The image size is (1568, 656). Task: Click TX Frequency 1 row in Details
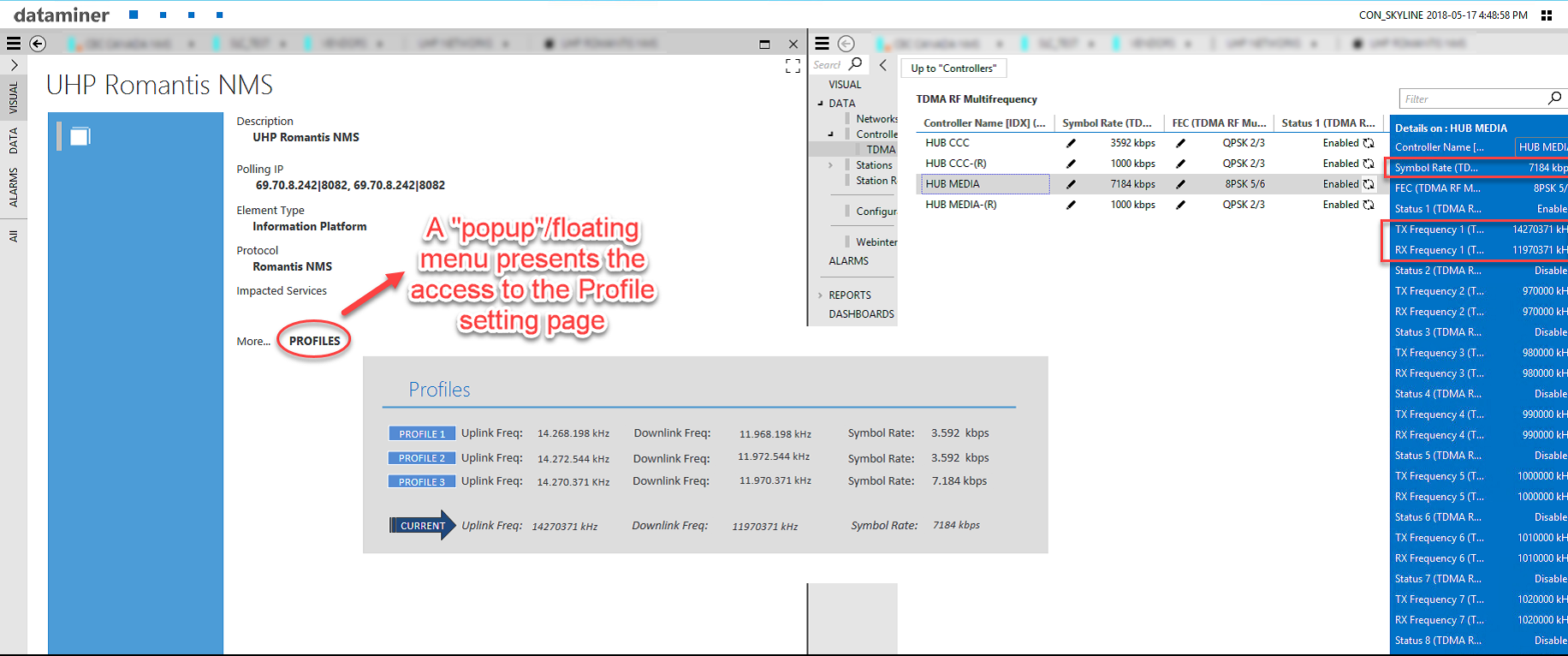click(x=1479, y=230)
